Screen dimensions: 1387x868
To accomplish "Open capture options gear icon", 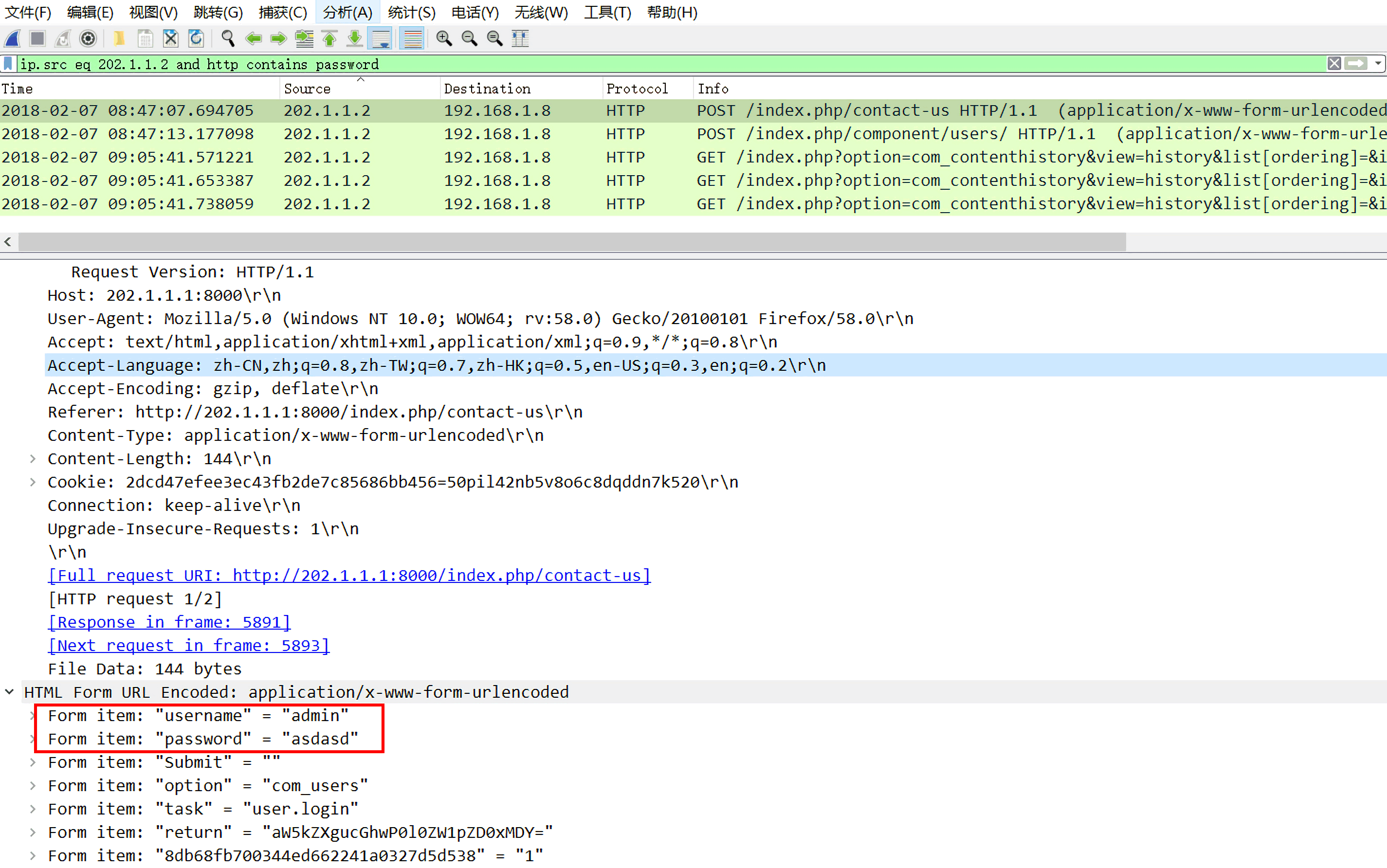I will 88,38.
